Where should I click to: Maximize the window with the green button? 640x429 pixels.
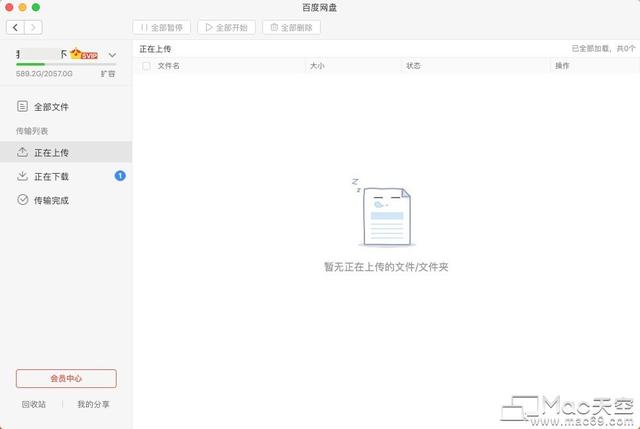[36, 7]
